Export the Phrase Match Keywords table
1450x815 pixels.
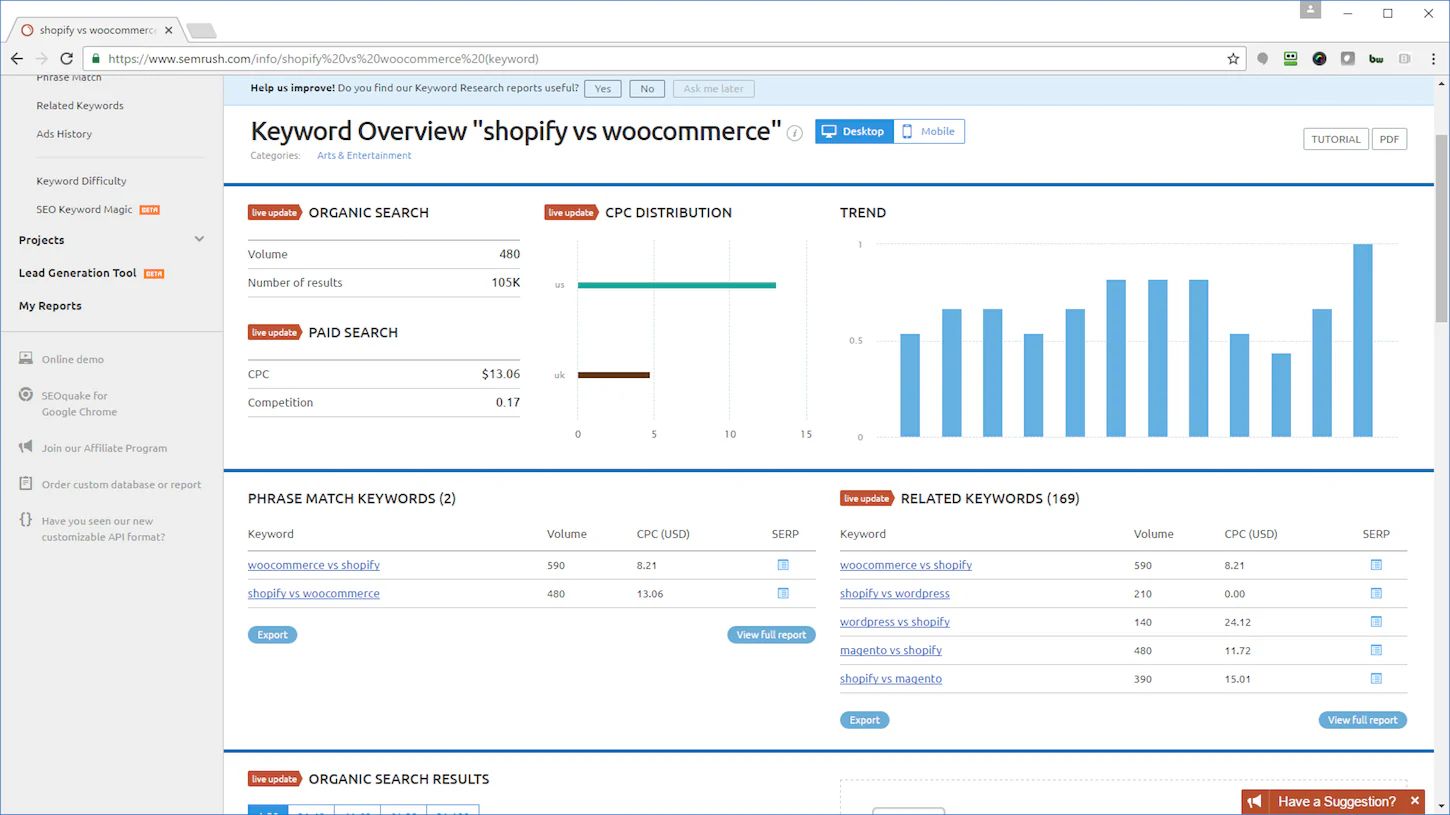[272, 635]
